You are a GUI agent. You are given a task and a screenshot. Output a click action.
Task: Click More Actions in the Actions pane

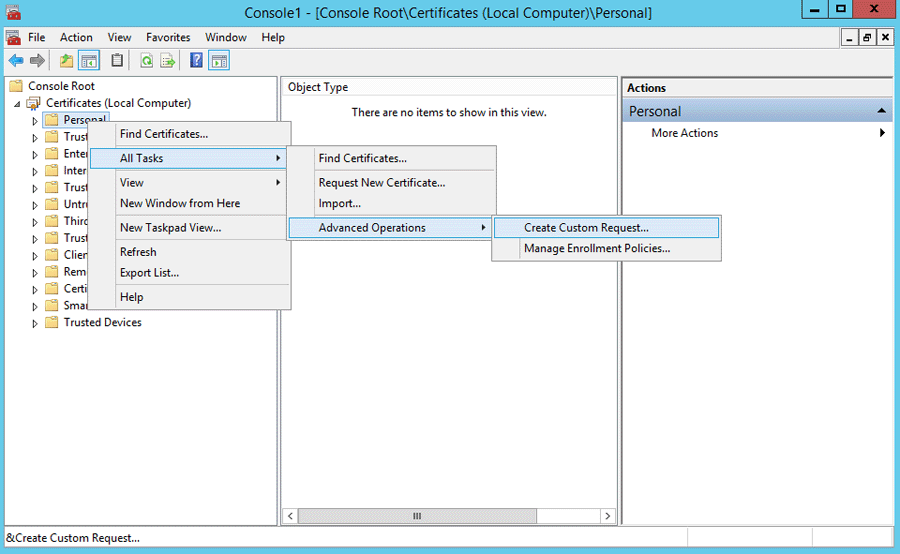coord(684,133)
